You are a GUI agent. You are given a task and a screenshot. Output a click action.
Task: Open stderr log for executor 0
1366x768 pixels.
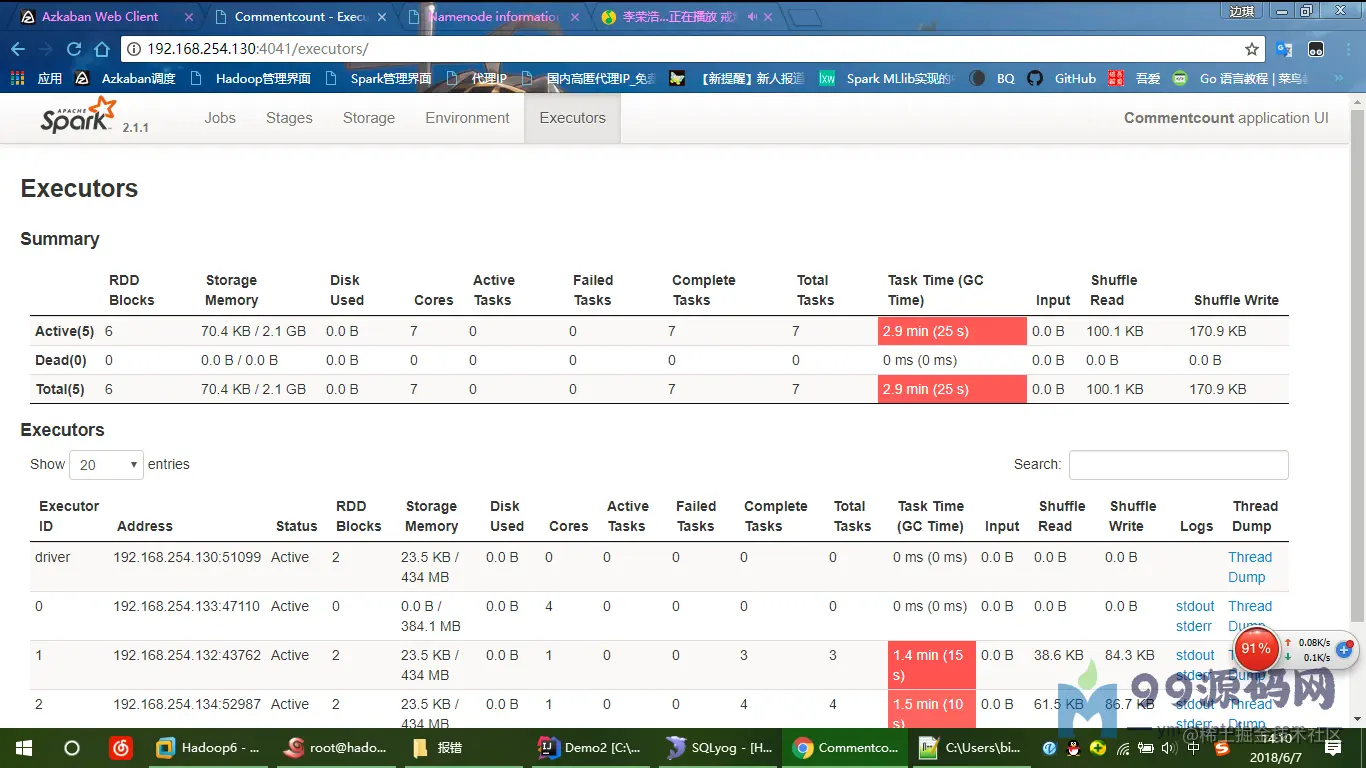point(1194,626)
